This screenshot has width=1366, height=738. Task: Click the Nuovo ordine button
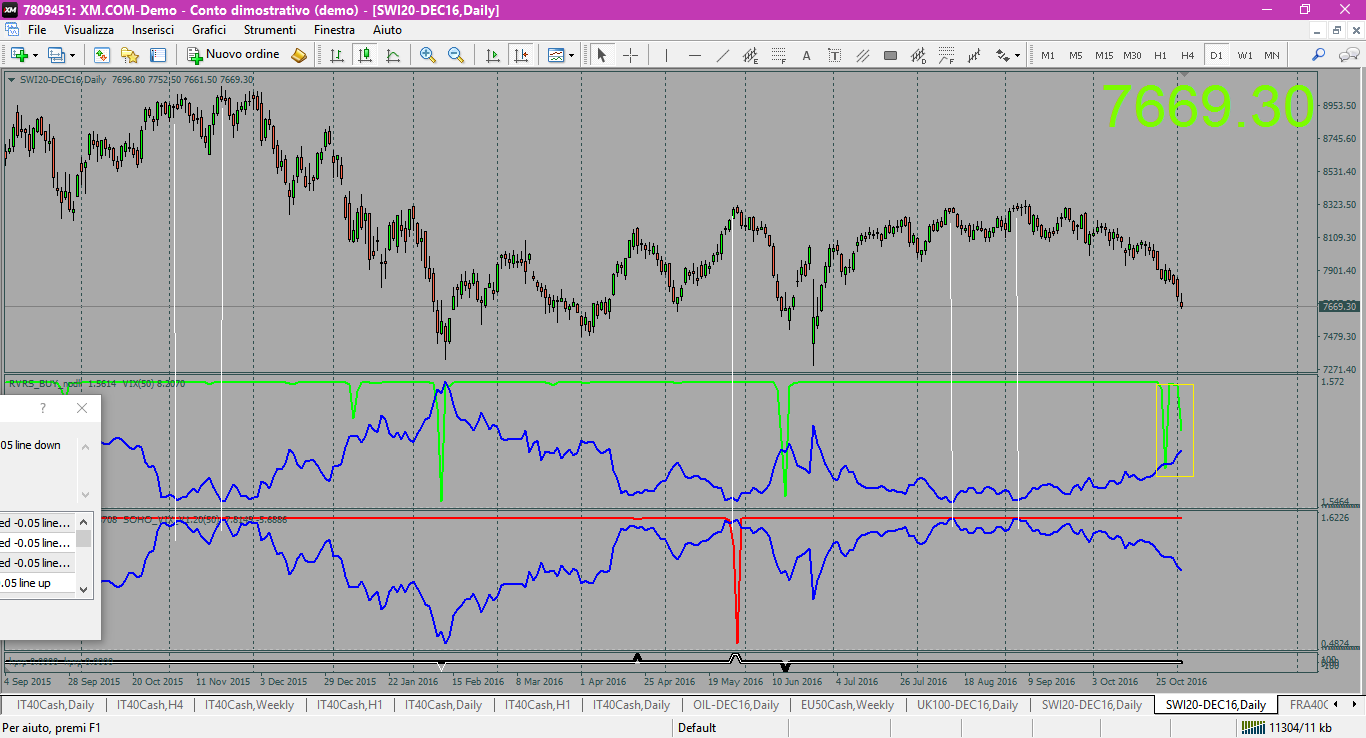pyautogui.click(x=233, y=55)
